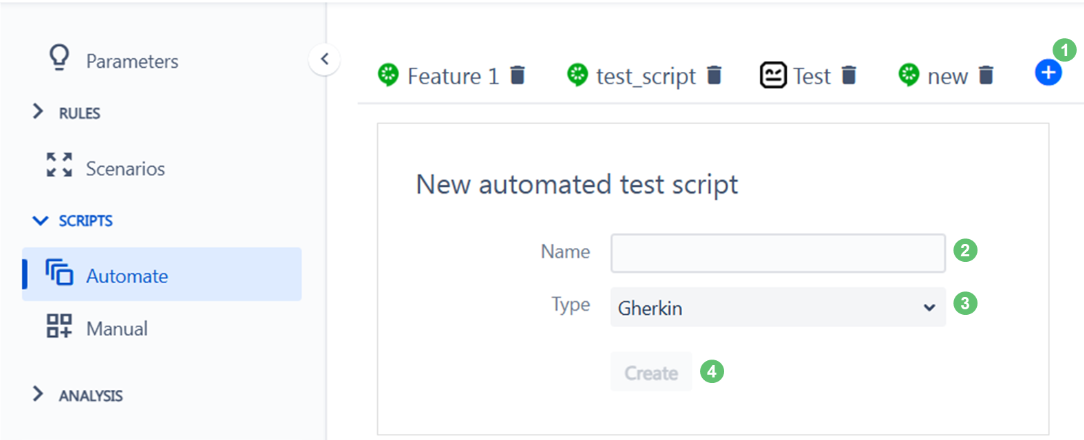The height and width of the screenshot is (440, 1084).
Task: Delete the 'new' script via trash icon
Action: 987,75
